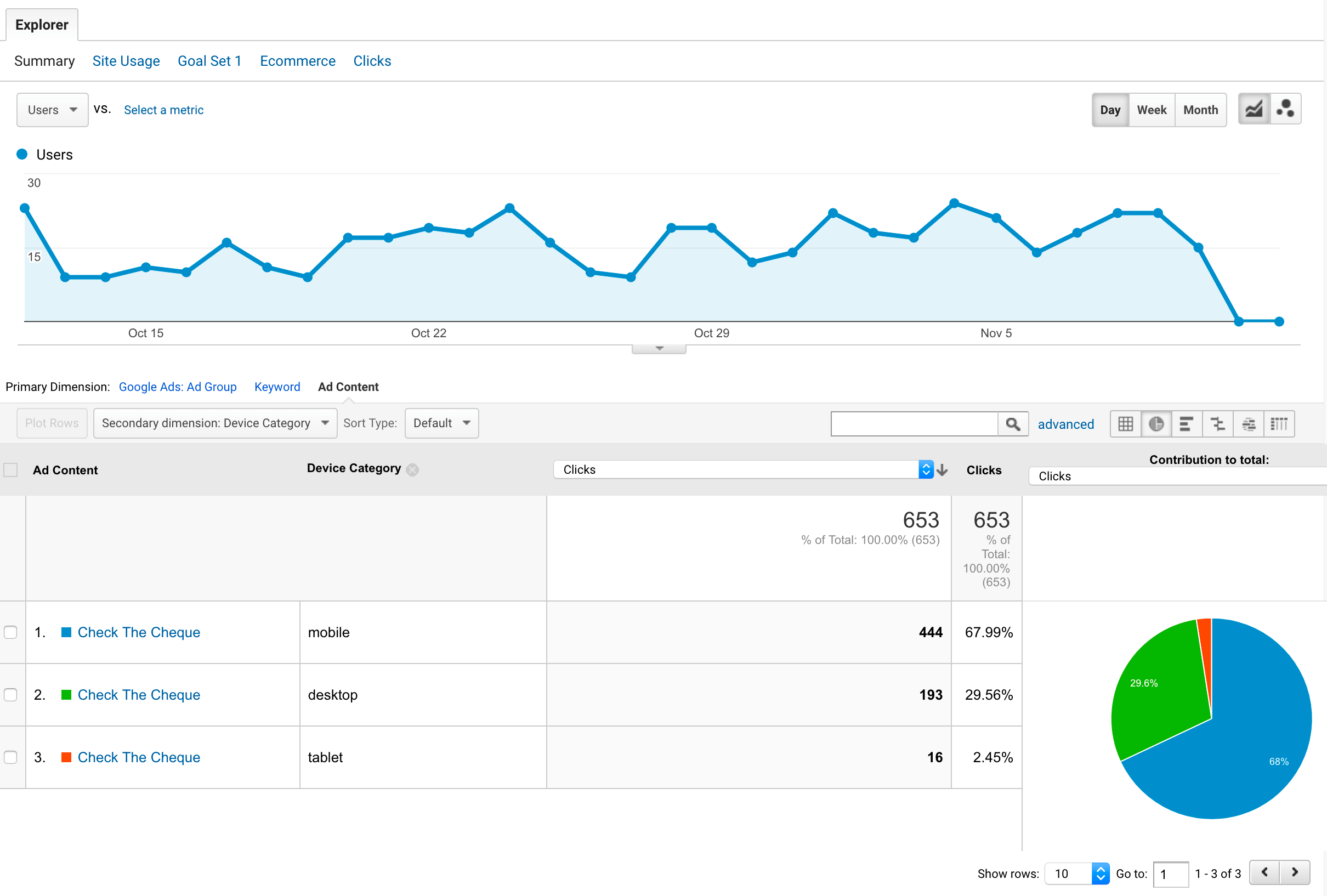This screenshot has height=896, width=1327.
Task: Click the advanced search link
Action: pos(1065,424)
